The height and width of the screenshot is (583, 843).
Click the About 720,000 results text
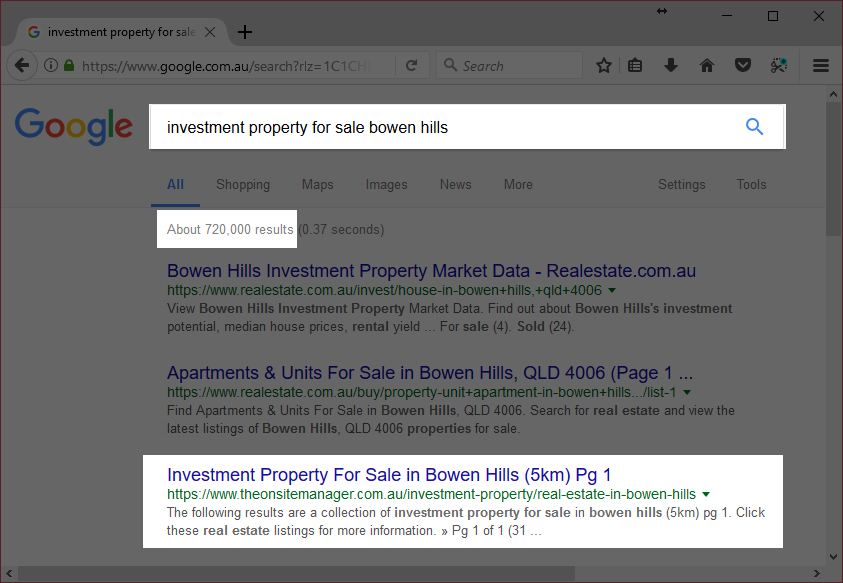point(230,230)
